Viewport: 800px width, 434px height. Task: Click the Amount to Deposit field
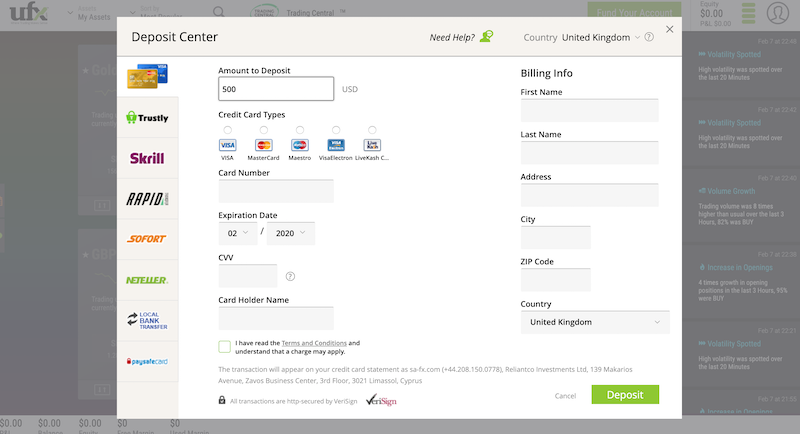click(x=276, y=89)
